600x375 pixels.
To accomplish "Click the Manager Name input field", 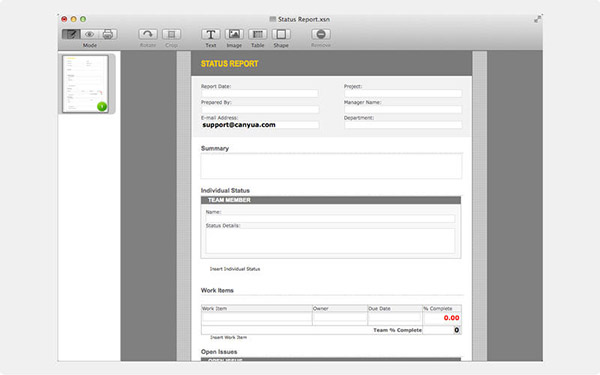I will [403, 109].
